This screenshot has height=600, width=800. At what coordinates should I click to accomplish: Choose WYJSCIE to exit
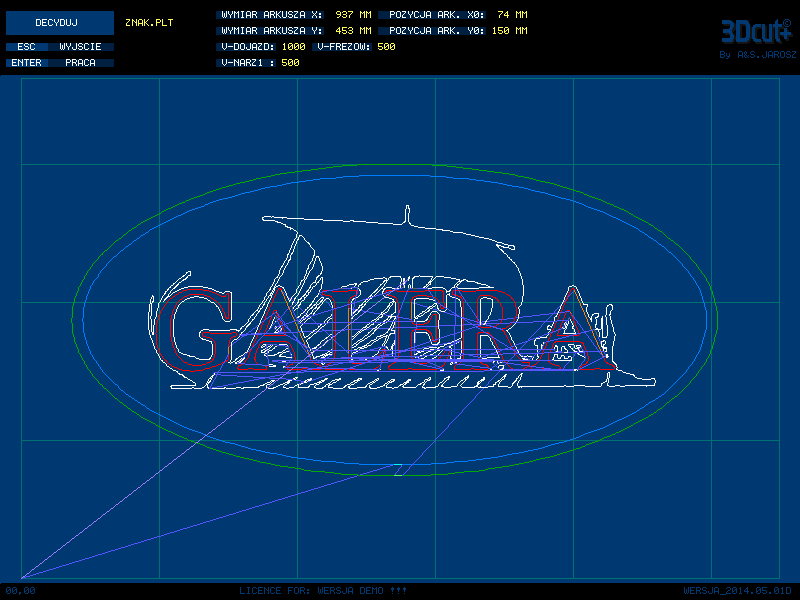tap(81, 47)
